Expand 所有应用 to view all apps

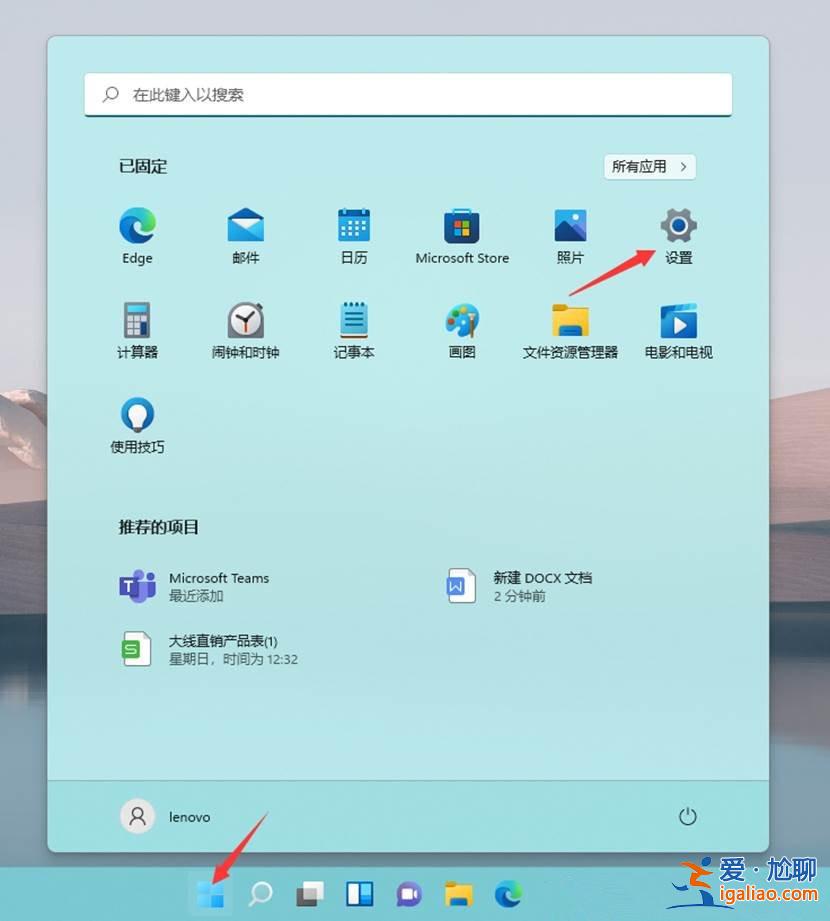(x=648, y=167)
